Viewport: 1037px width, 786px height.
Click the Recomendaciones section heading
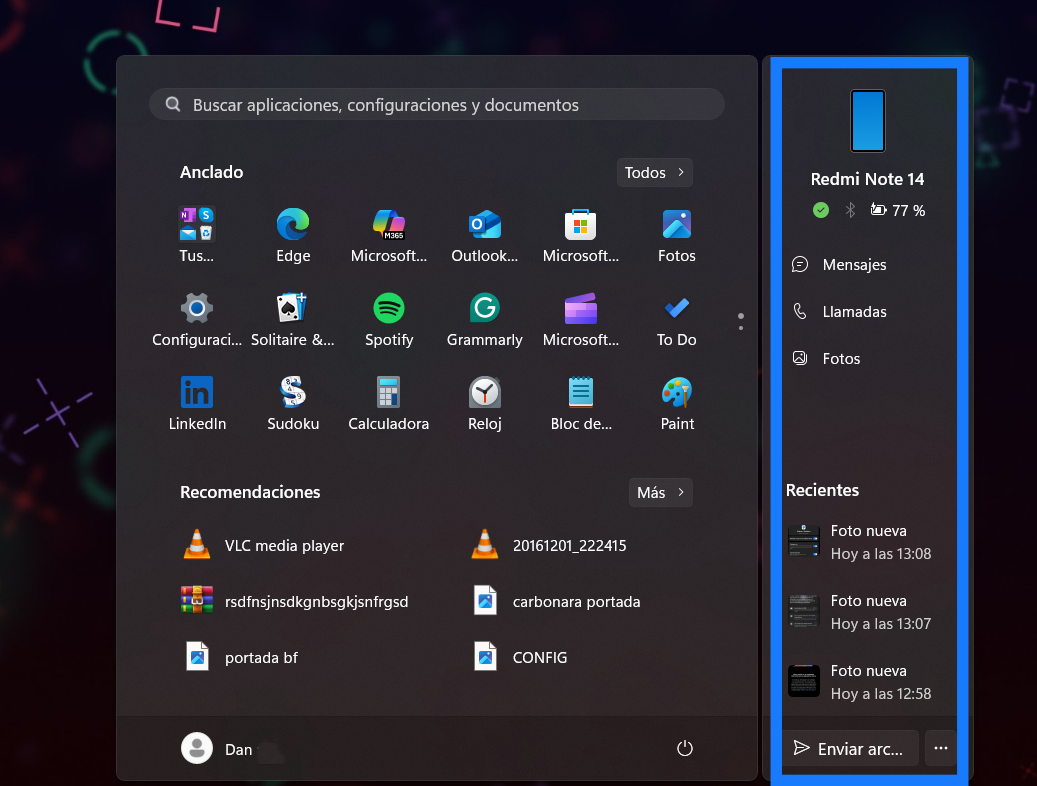(x=250, y=492)
